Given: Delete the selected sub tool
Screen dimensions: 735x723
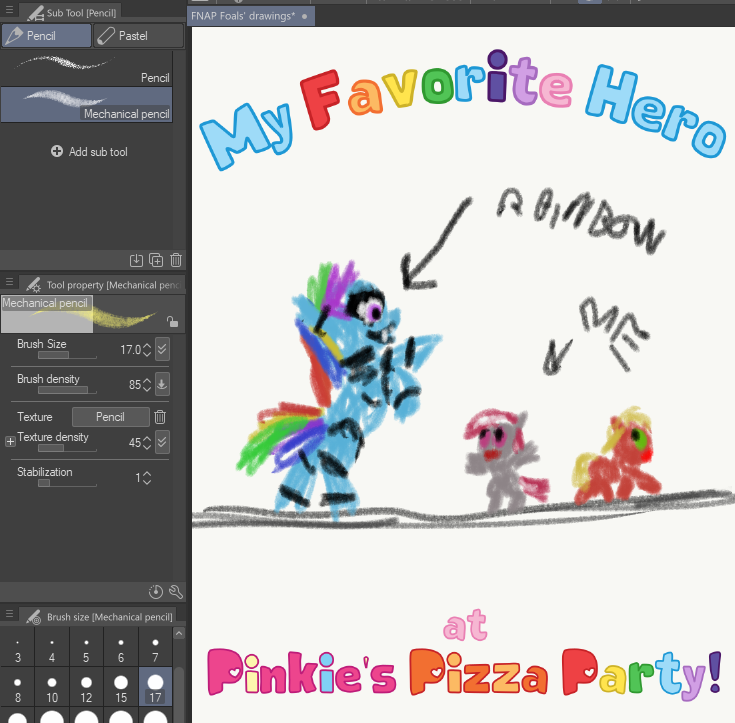Looking at the screenshot, I should pos(176,260).
